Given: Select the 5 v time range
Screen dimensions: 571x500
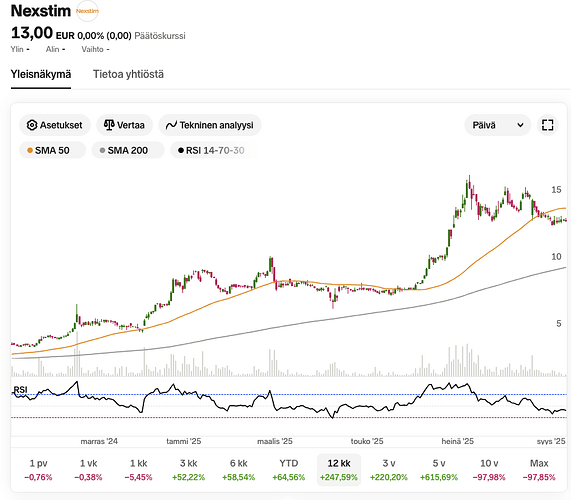Looking at the screenshot, I should [x=439, y=469].
